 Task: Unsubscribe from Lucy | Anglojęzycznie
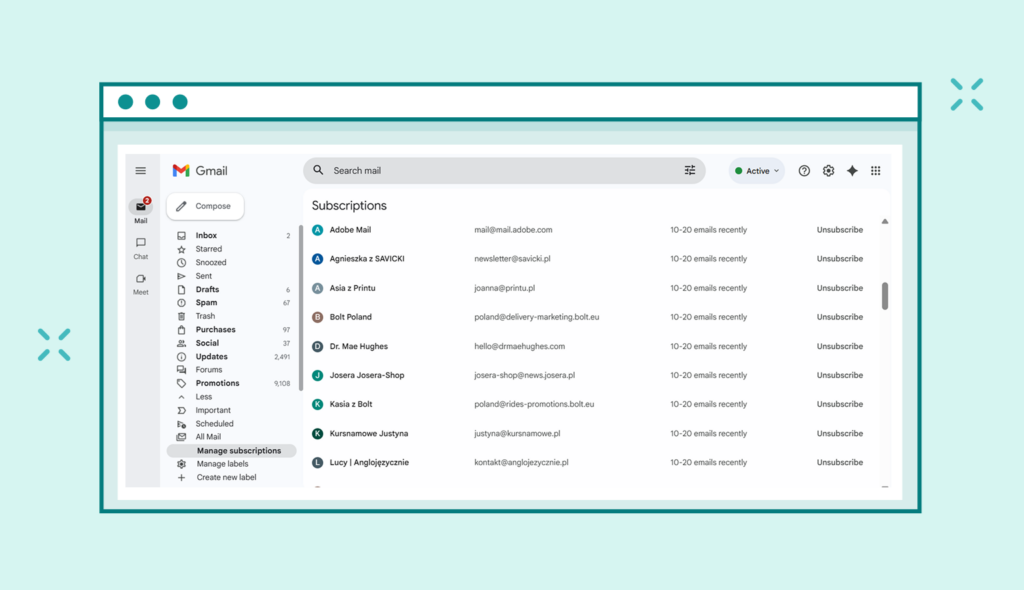pyautogui.click(x=840, y=463)
